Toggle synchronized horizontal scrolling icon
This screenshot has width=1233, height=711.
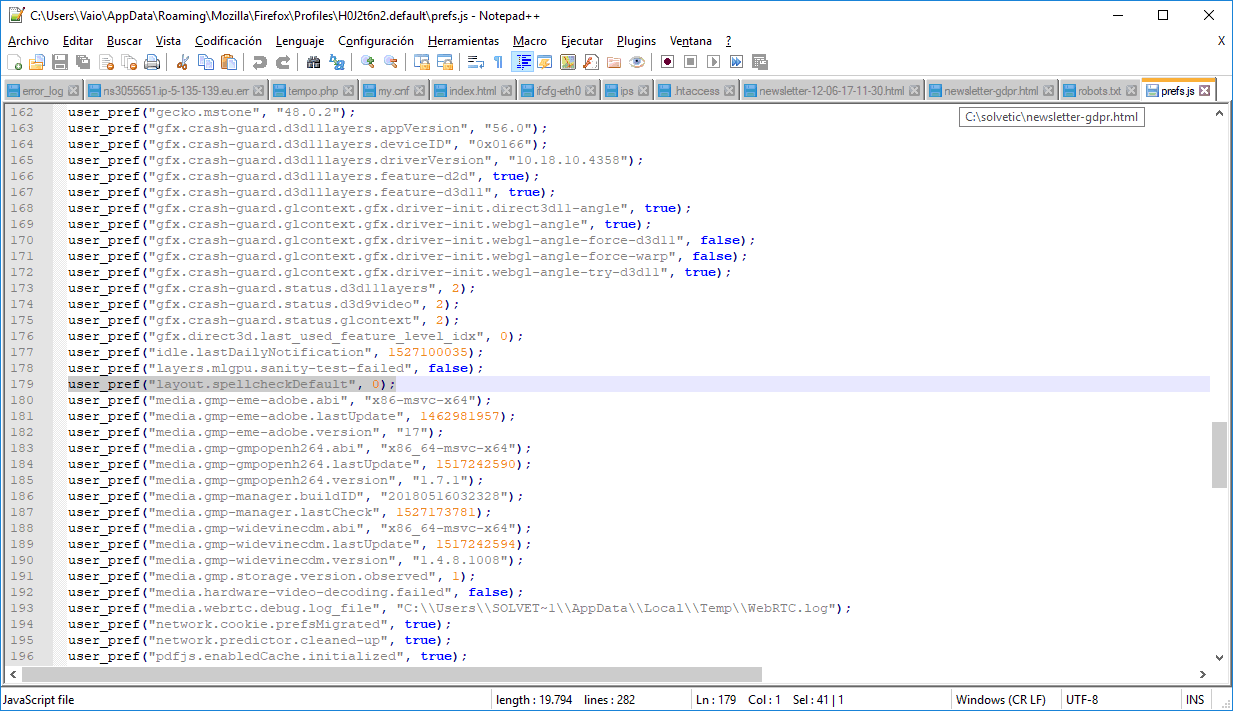click(445, 62)
